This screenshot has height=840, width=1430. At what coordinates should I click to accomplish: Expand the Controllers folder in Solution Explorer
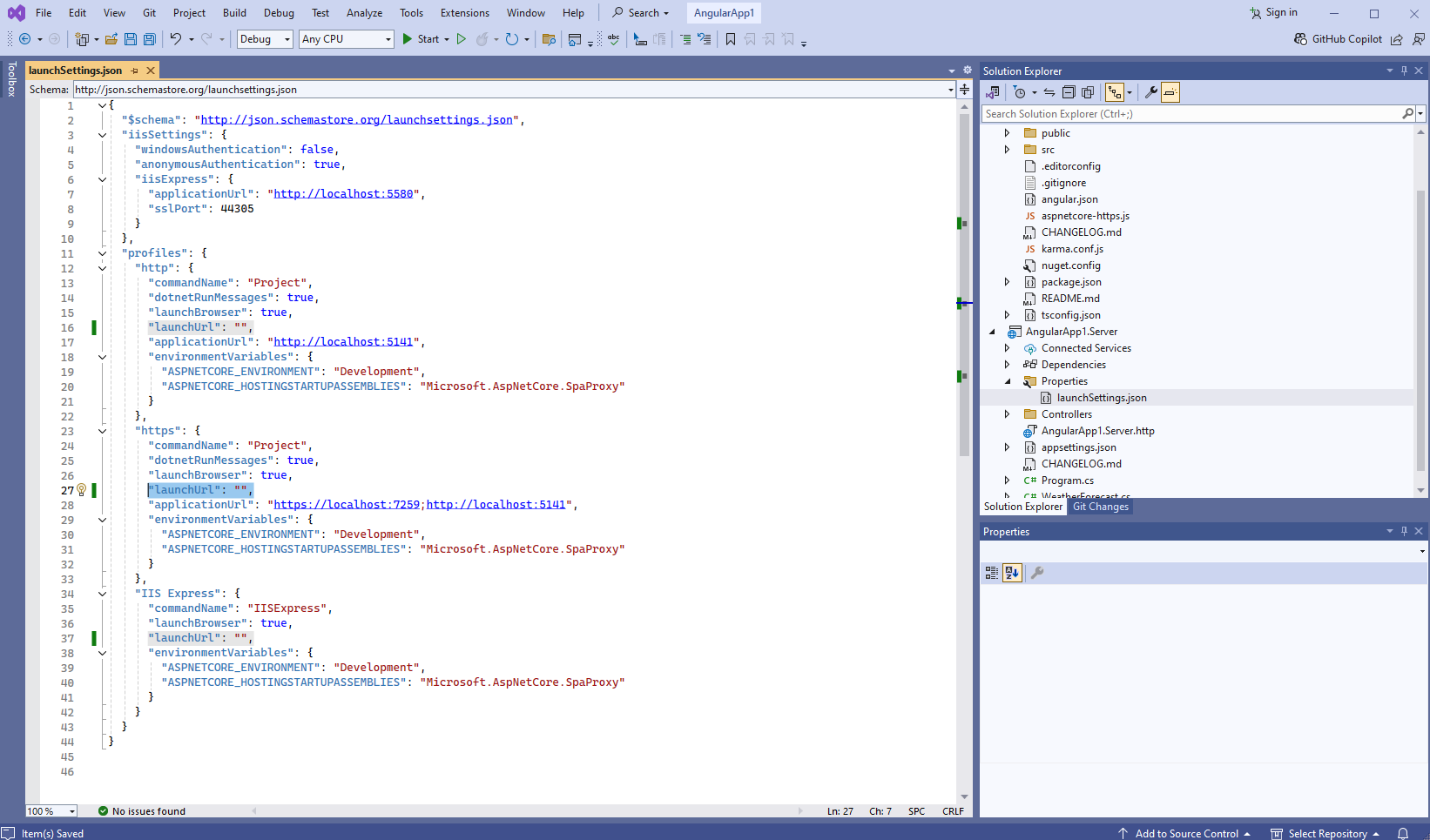click(1008, 414)
